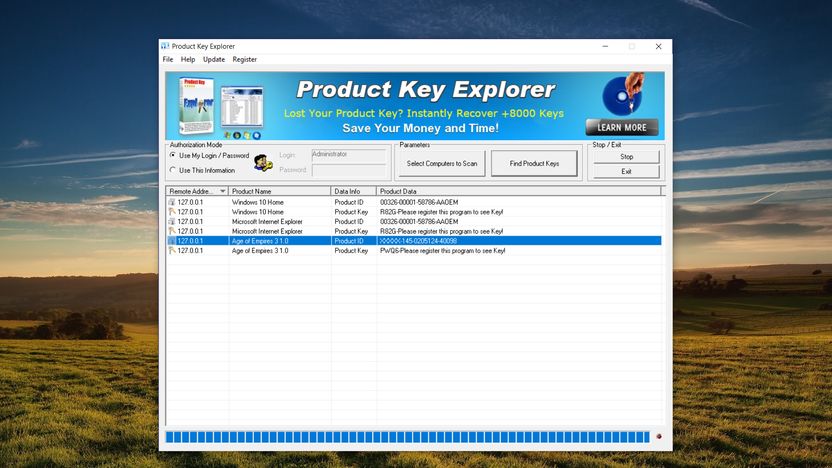Click the Product Name column header
832x468 pixels.
pos(280,191)
